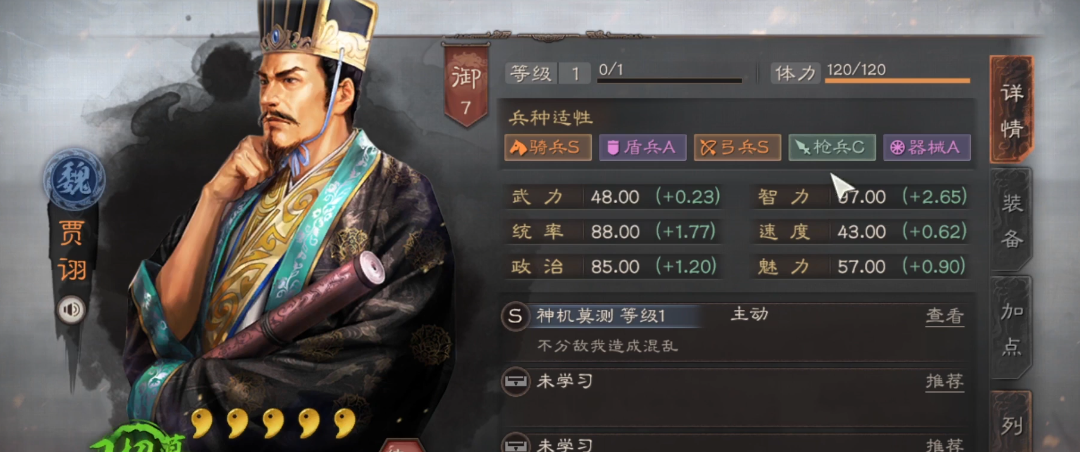Screen dimensions: 1080x452
Task: Select the 骑兵S cavalry aptitude badge
Action: click(x=548, y=147)
